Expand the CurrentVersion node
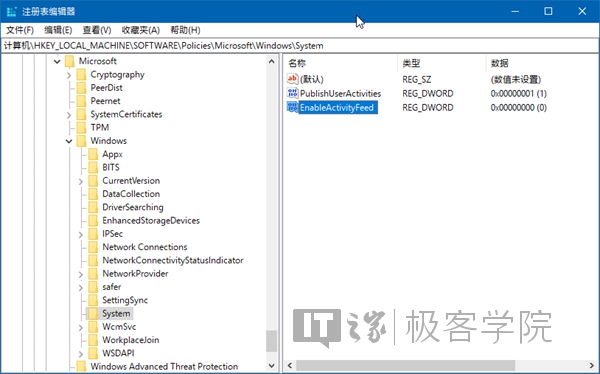Image resolution: width=600 pixels, height=374 pixels. tap(81, 181)
